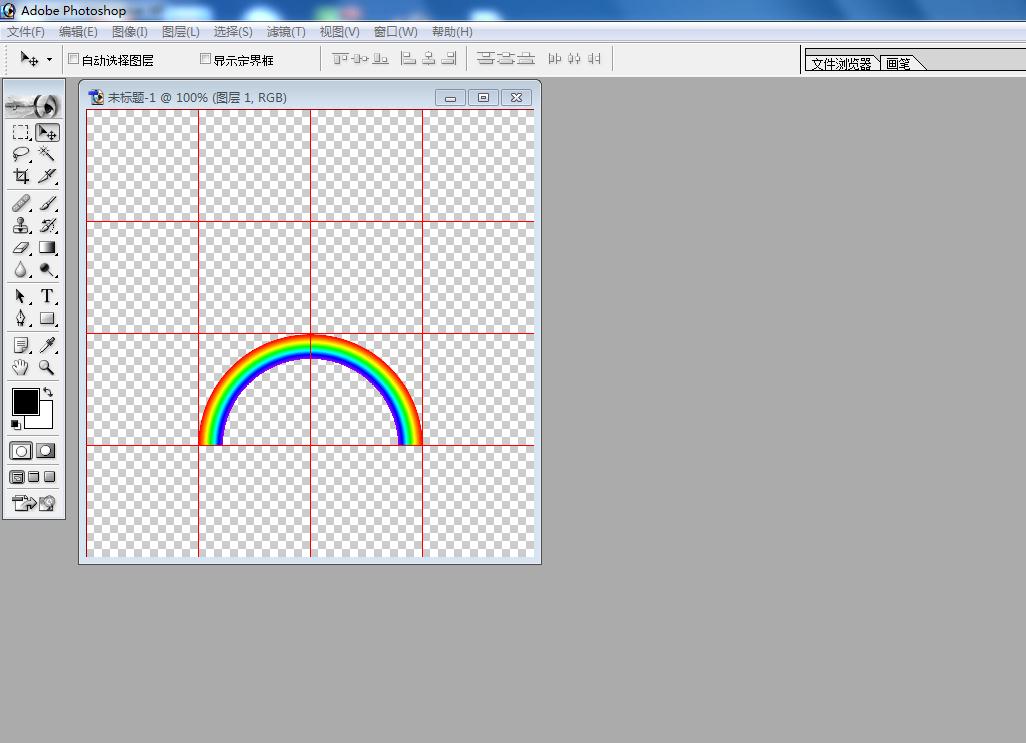Viewport: 1026px width, 743px height.
Task: Switch to Quick Mask mode
Action: point(46,451)
